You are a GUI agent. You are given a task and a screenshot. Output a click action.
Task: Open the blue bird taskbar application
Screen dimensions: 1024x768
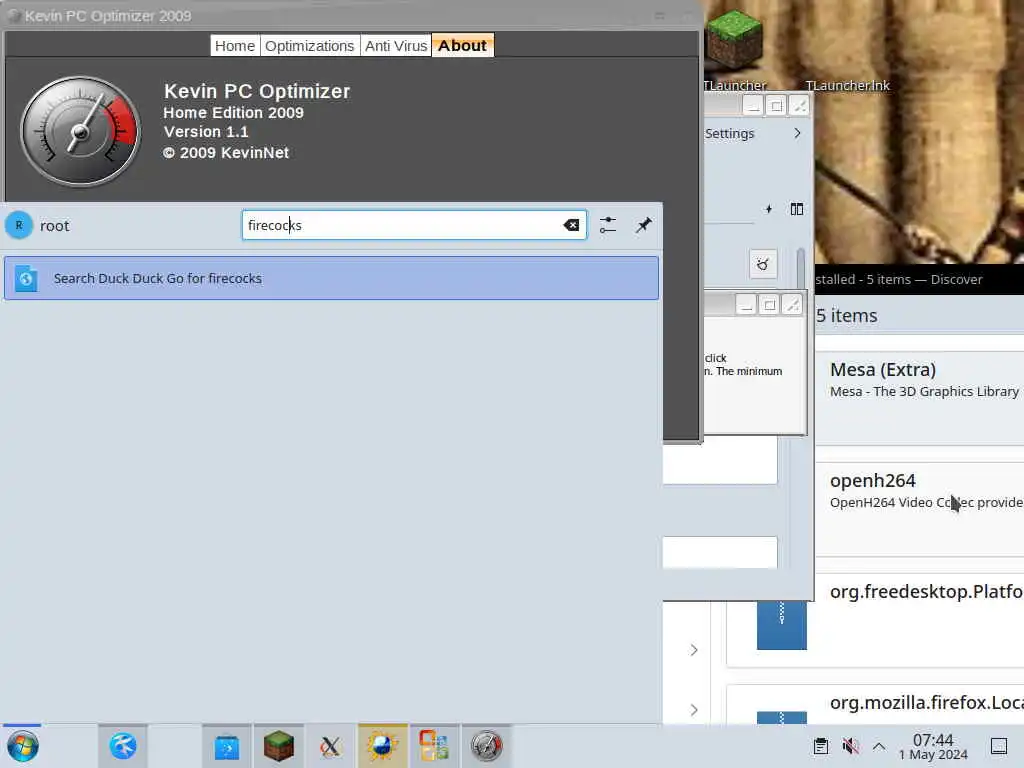click(123, 746)
